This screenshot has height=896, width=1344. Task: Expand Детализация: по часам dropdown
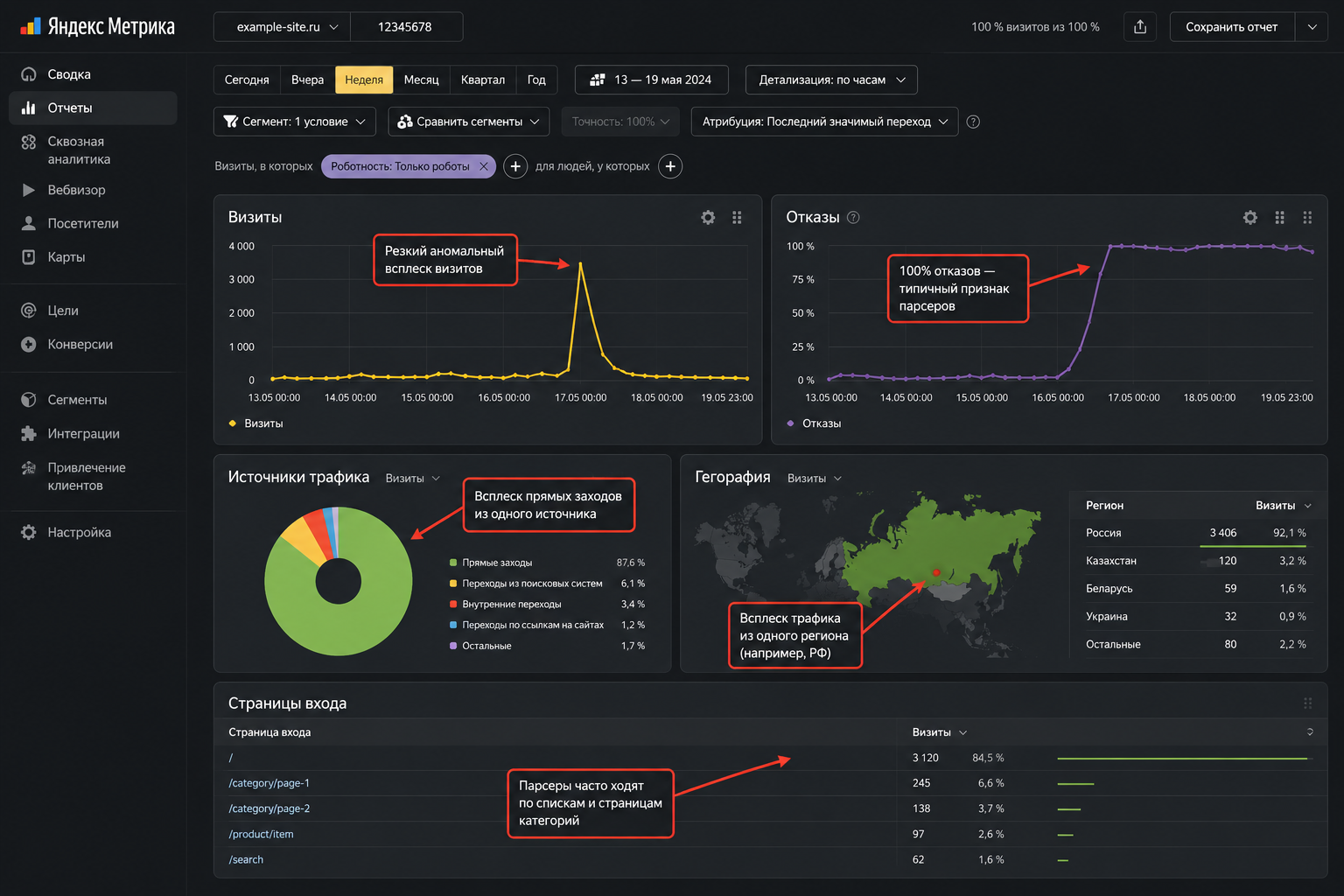point(831,80)
